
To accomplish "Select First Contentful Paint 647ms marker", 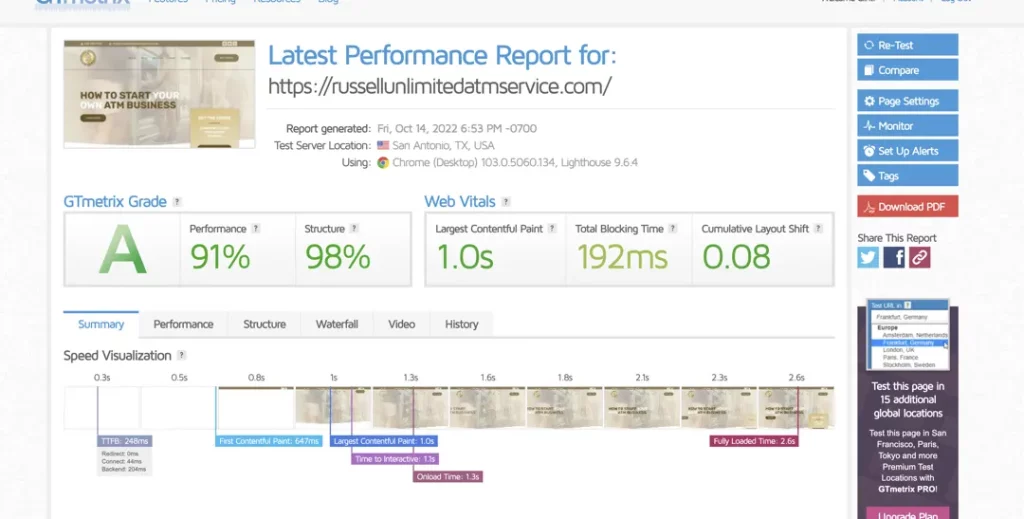I will click(268, 441).
